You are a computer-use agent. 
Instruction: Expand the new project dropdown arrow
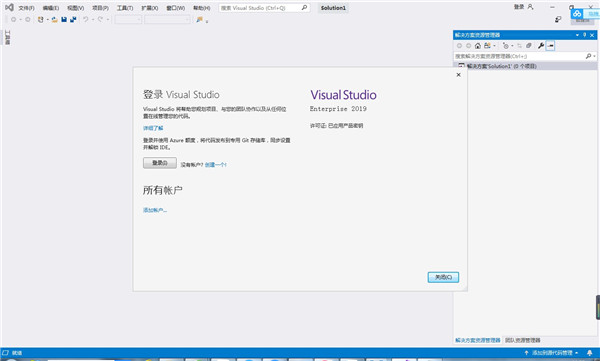(47, 20)
